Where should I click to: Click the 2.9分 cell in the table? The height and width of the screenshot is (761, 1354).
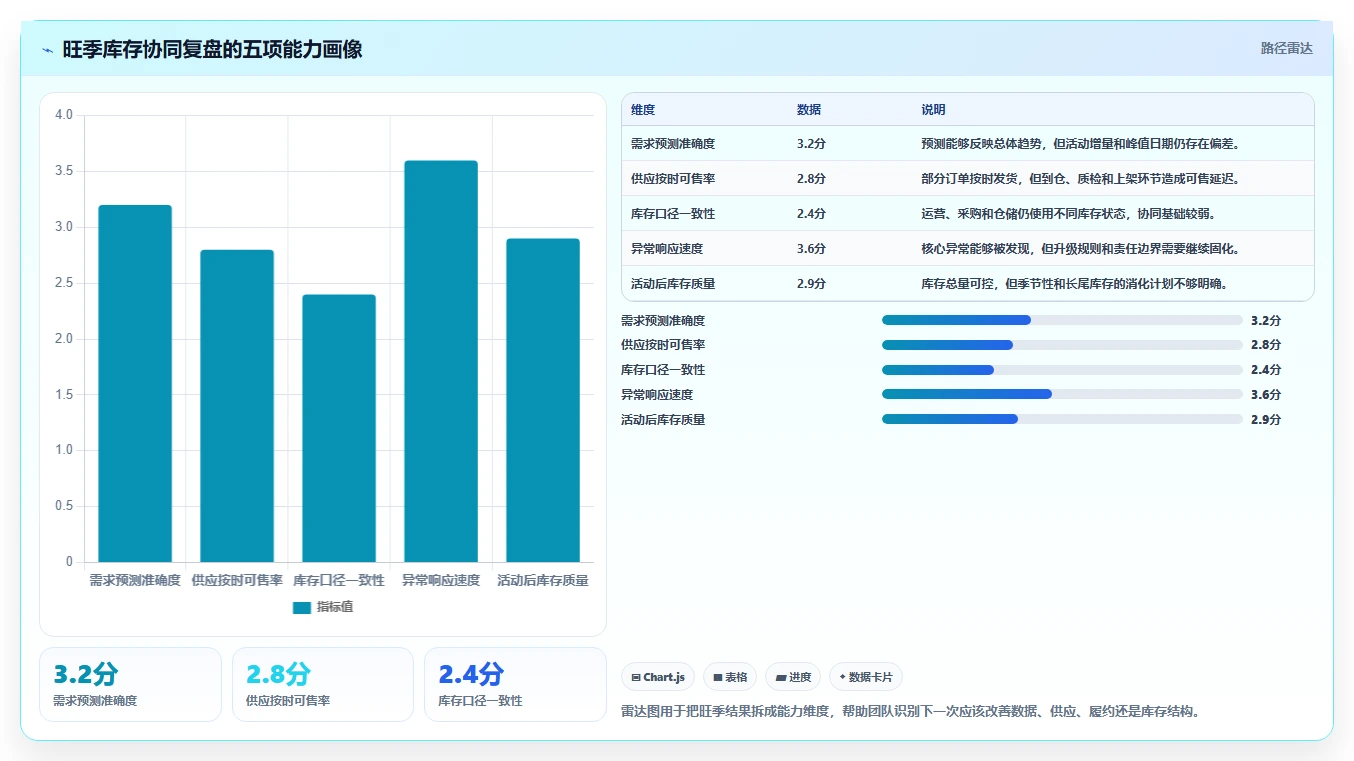click(x=812, y=284)
